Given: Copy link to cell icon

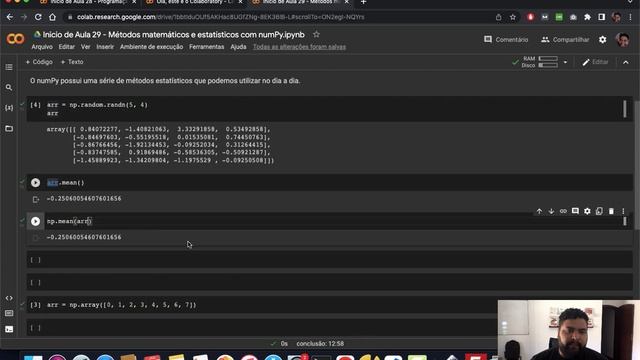Looking at the screenshot, I should point(563,211).
